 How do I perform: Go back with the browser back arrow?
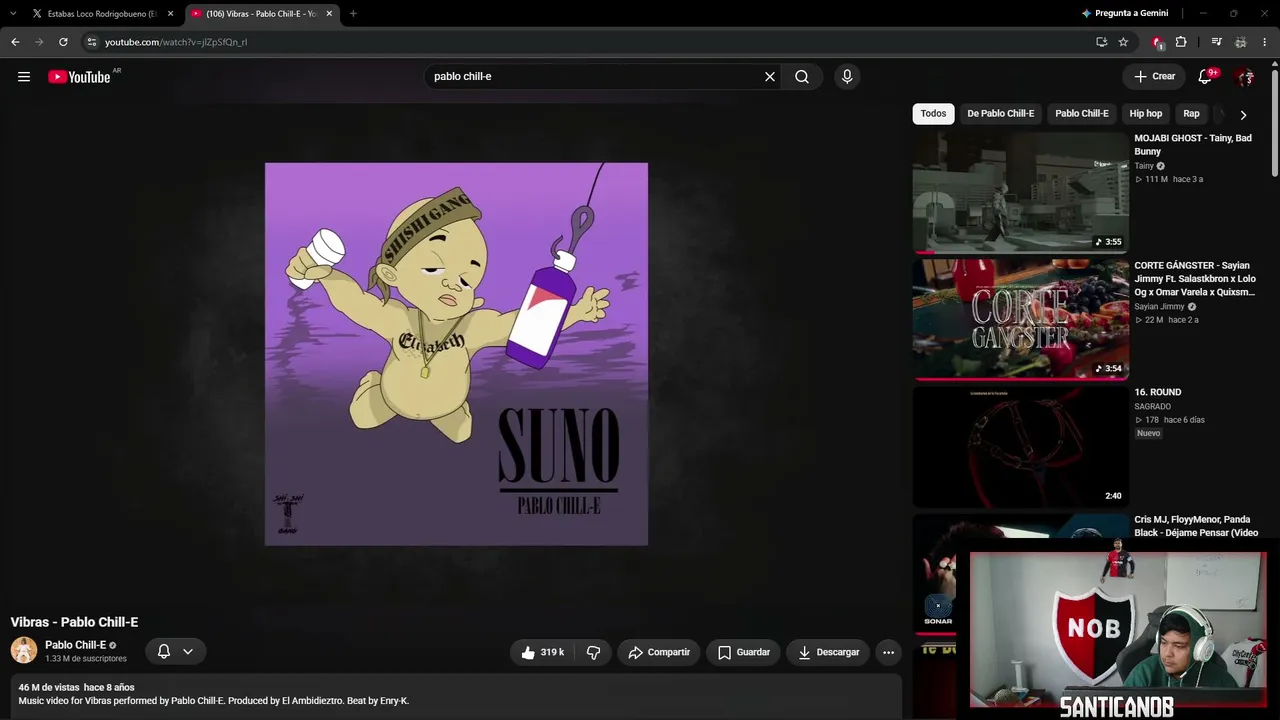tap(15, 42)
